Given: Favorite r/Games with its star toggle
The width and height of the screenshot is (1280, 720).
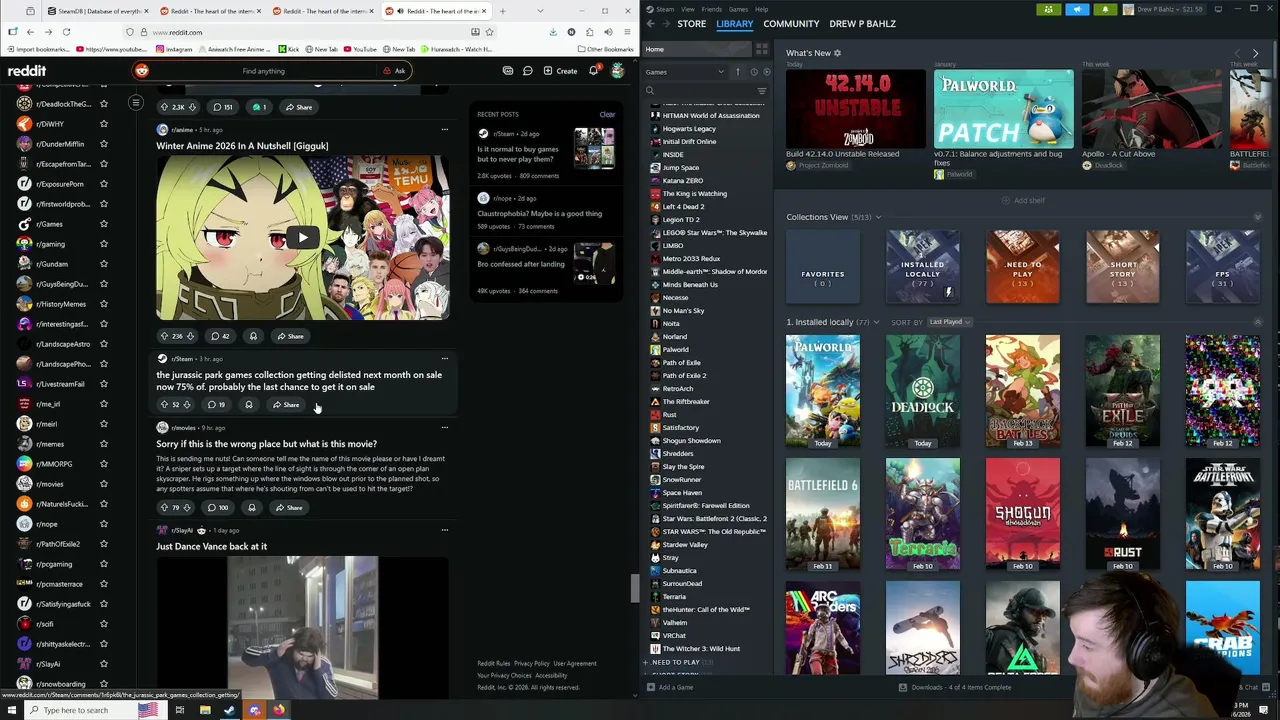Looking at the screenshot, I should pos(103,224).
